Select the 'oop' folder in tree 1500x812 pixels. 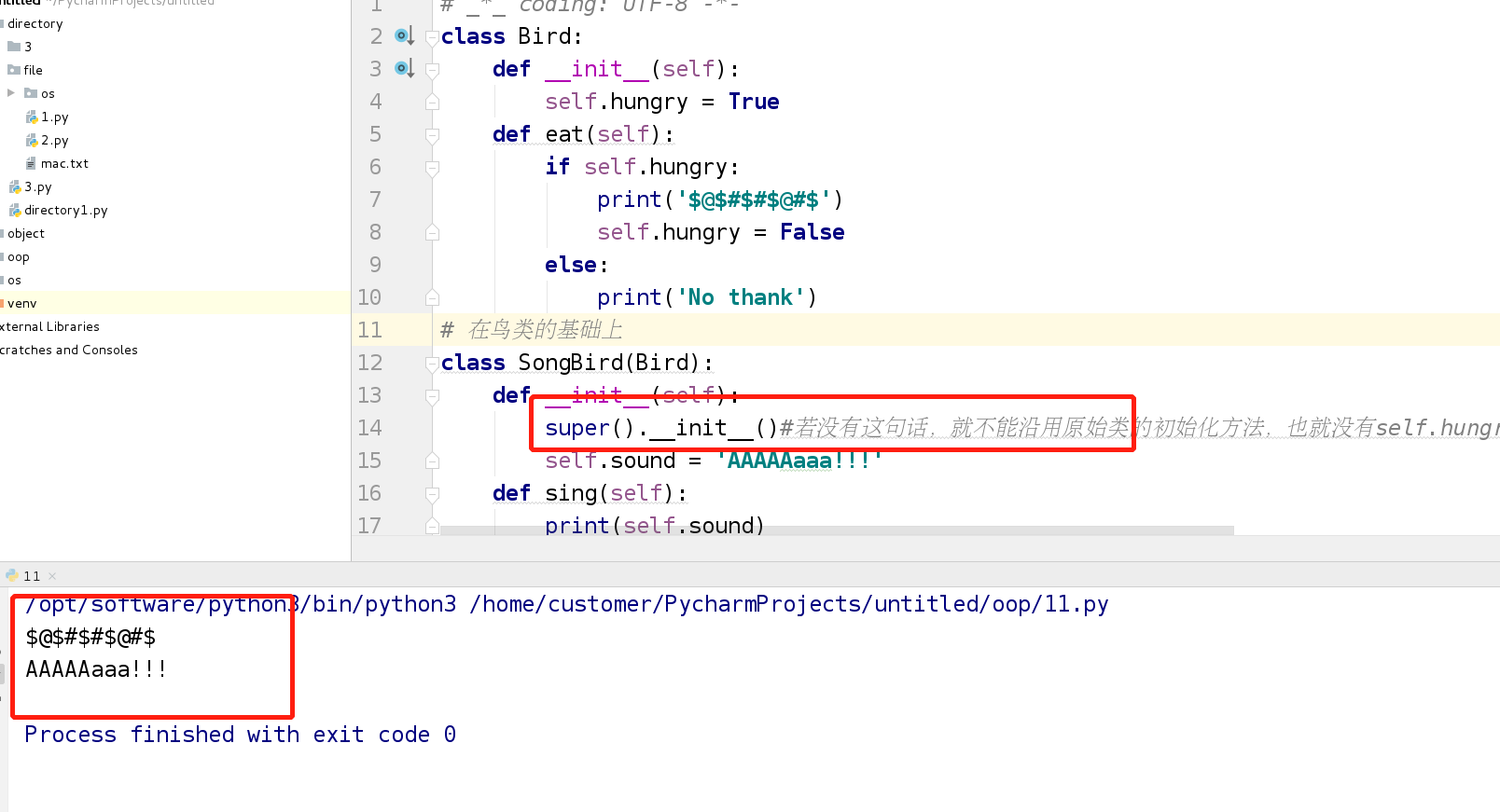pyautogui.click(x=18, y=257)
